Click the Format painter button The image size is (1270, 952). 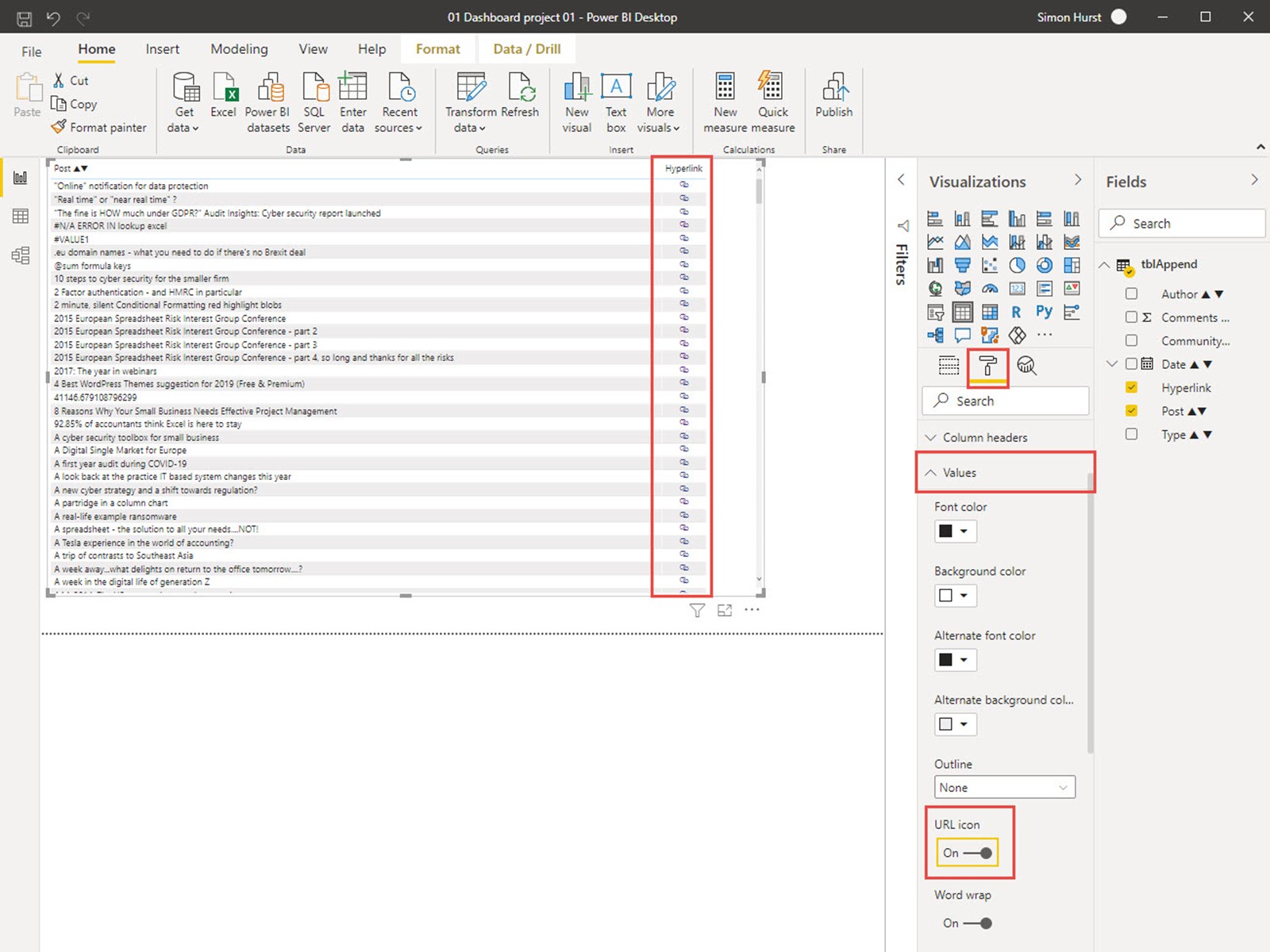pyautogui.click(x=99, y=128)
